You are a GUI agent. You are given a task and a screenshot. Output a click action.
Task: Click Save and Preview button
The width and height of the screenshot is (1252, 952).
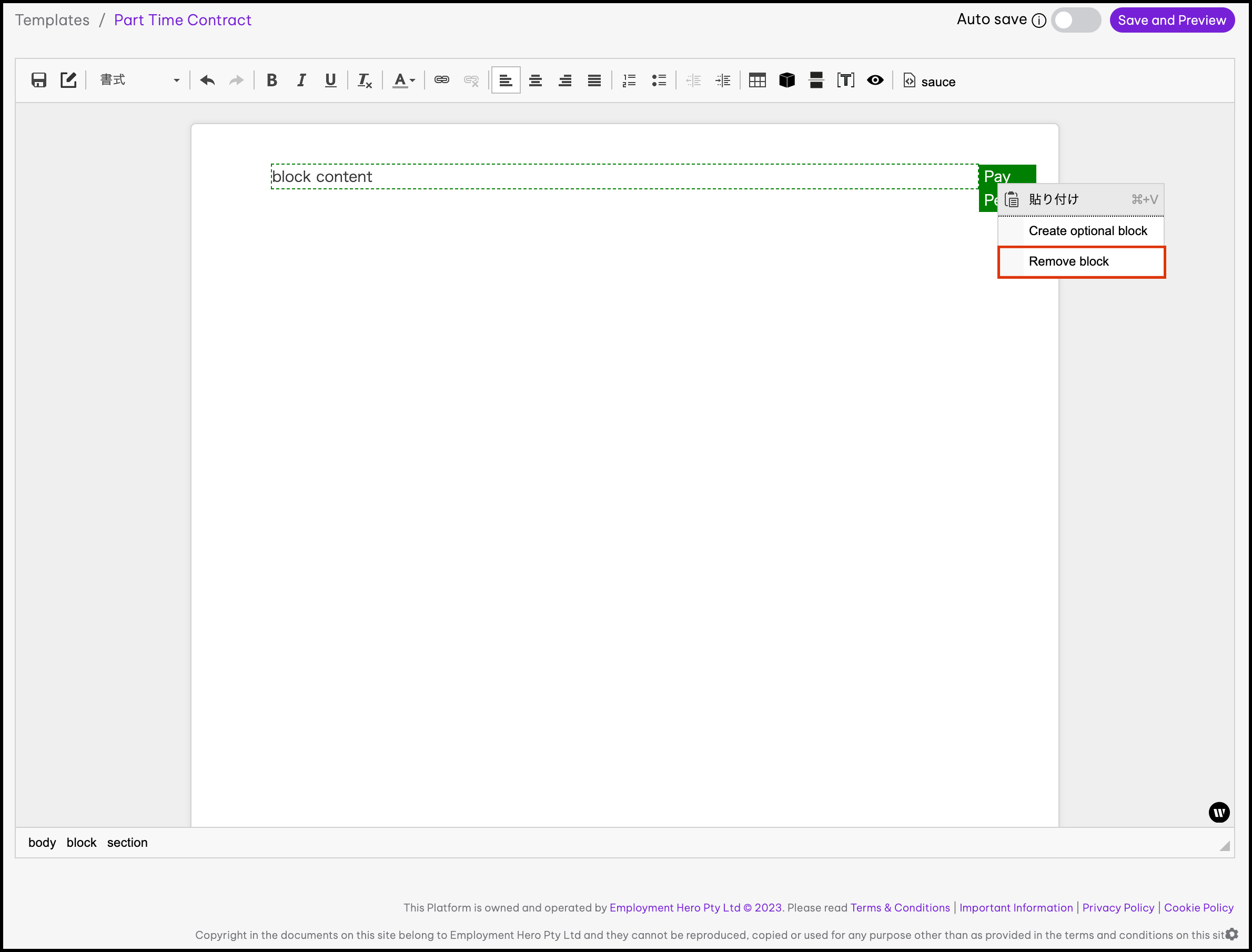1172,21
